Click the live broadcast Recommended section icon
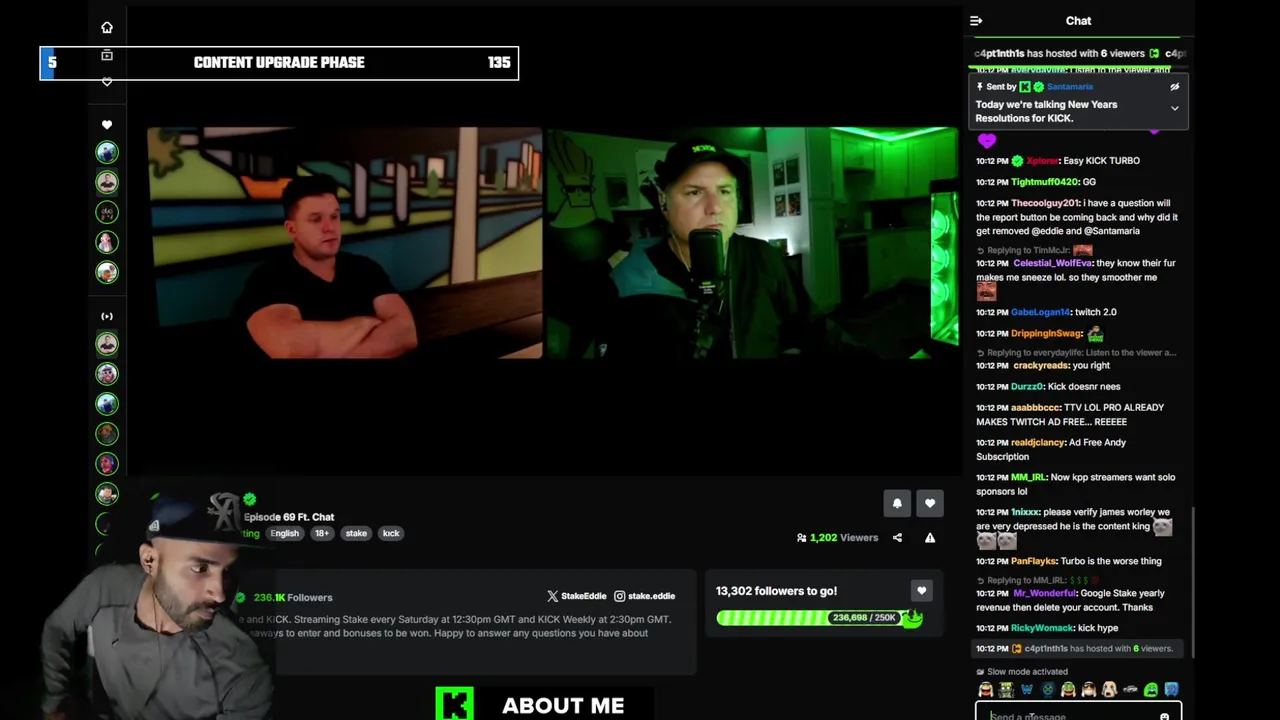 coord(107,316)
